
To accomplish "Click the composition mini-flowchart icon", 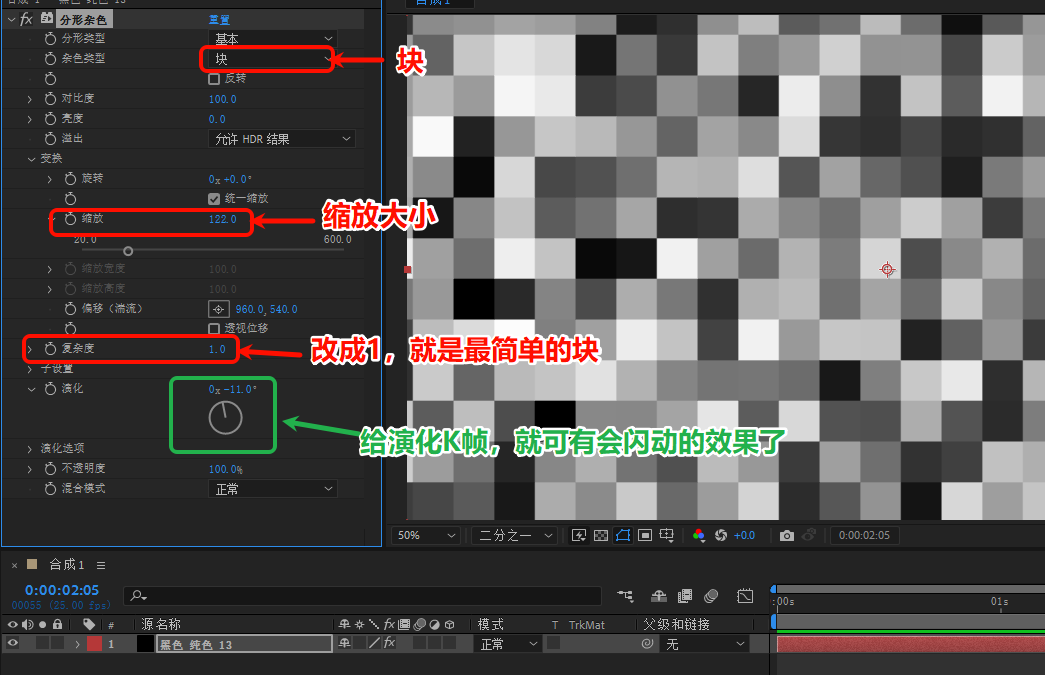I will 622,596.
